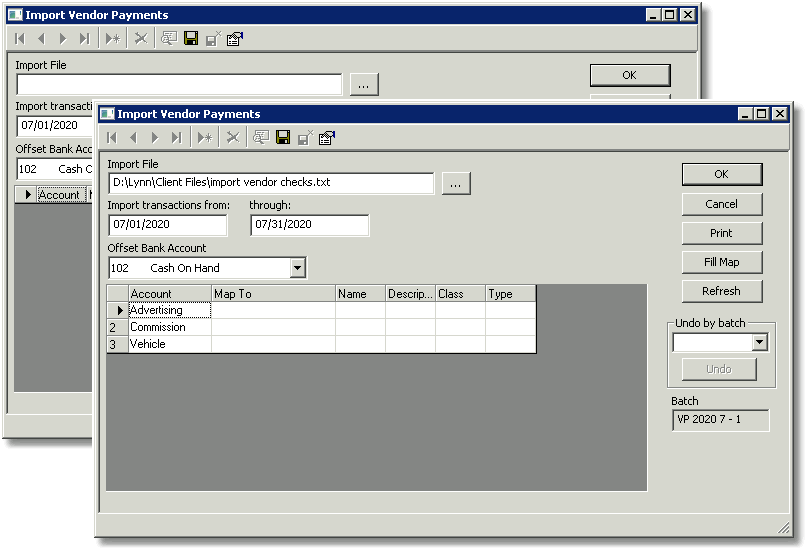Open the Undo by batch dropdown
Image resolution: width=808 pixels, height=552 pixels.
click(x=759, y=342)
